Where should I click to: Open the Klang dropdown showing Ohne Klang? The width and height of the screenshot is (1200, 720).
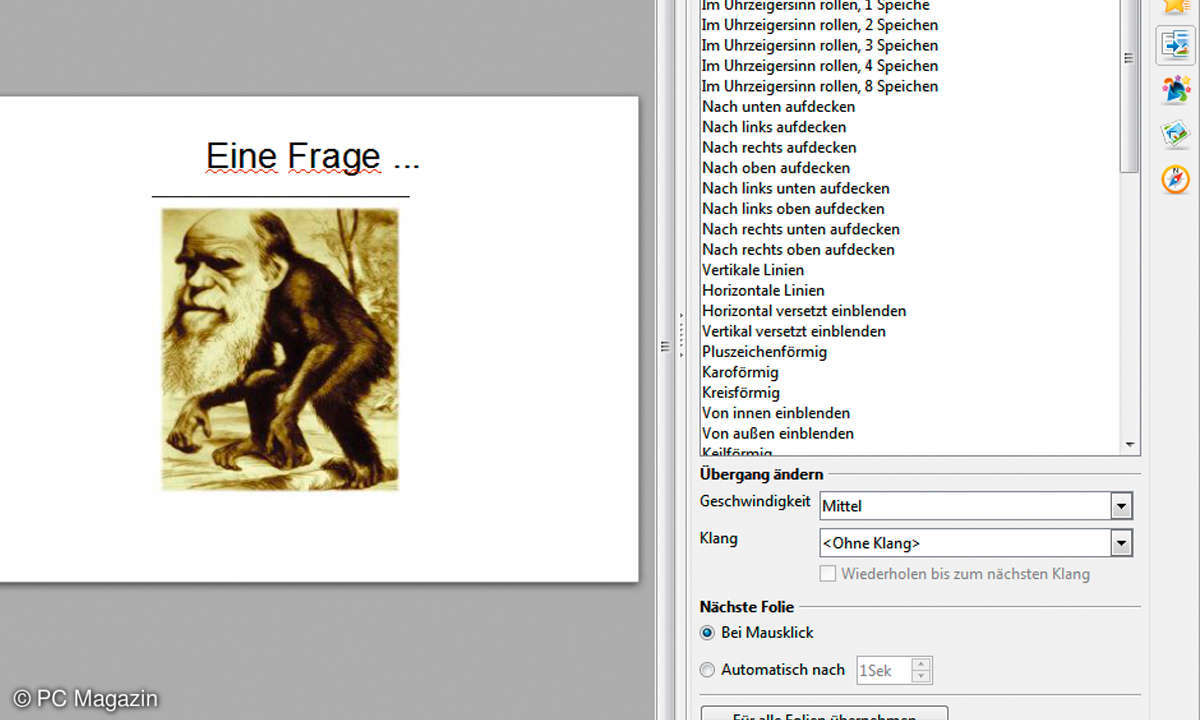coord(976,543)
